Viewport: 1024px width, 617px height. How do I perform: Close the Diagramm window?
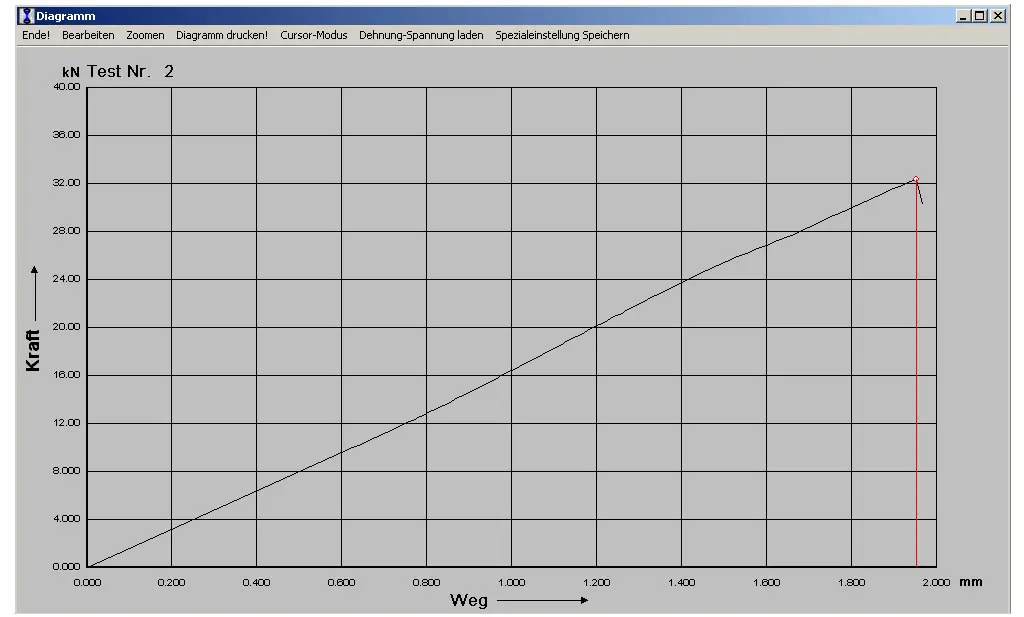pyautogui.click(x=997, y=16)
